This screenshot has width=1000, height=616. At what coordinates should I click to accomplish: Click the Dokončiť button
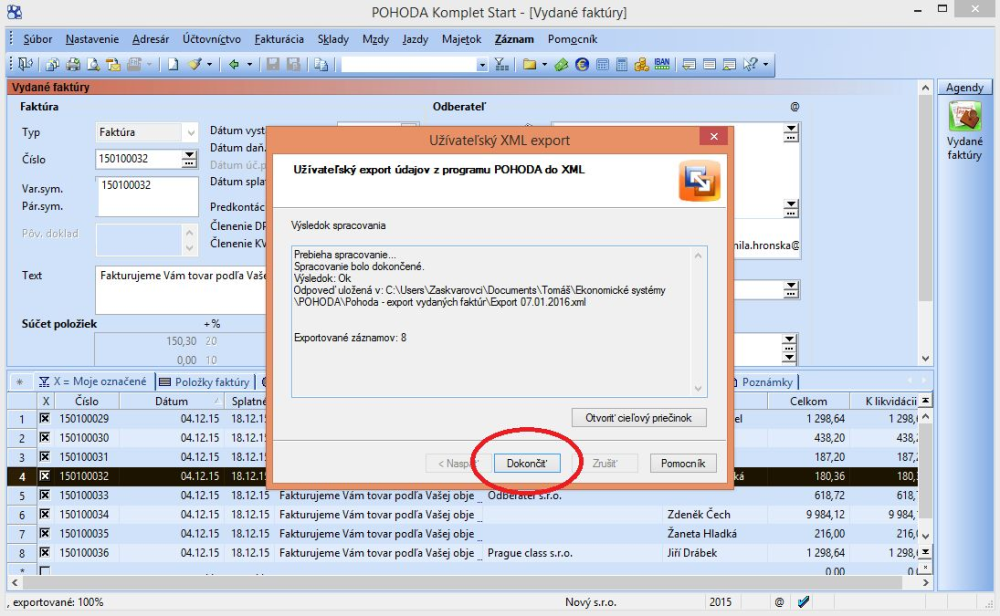pos(527,463)
